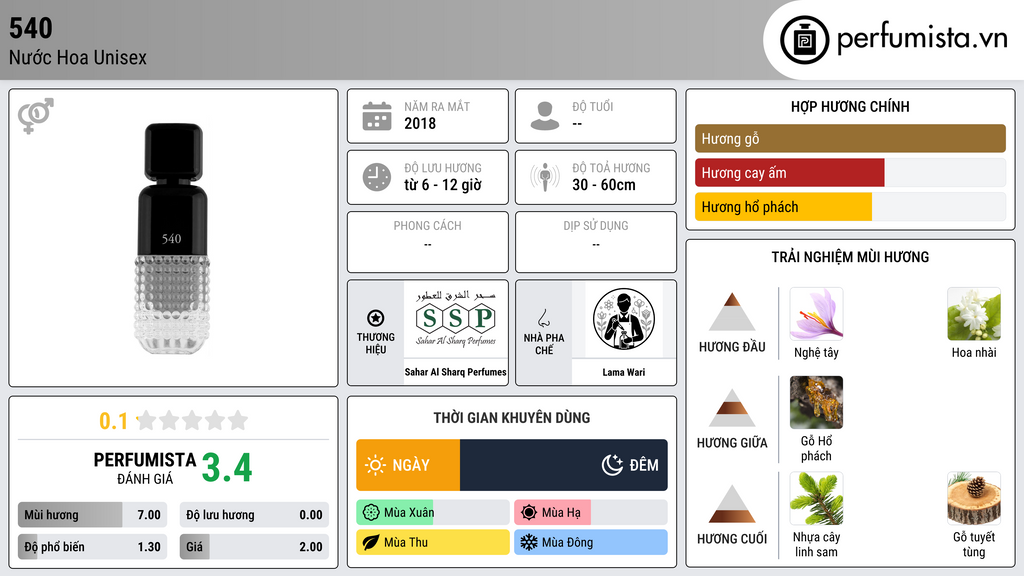Click the moon icon in the Đêm bar
This screenshot has height=576, width=1024.
(x=612, y=465)
